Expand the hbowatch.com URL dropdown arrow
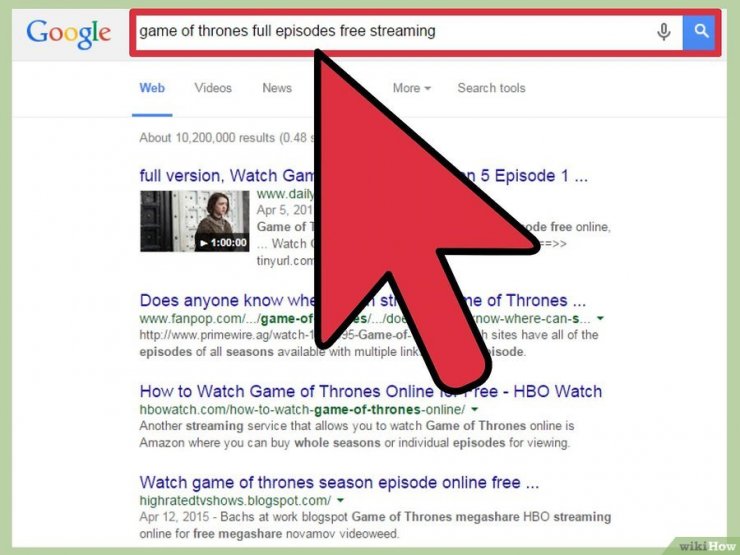The height and width of the screenshot is (555, 740). (474, 409)
